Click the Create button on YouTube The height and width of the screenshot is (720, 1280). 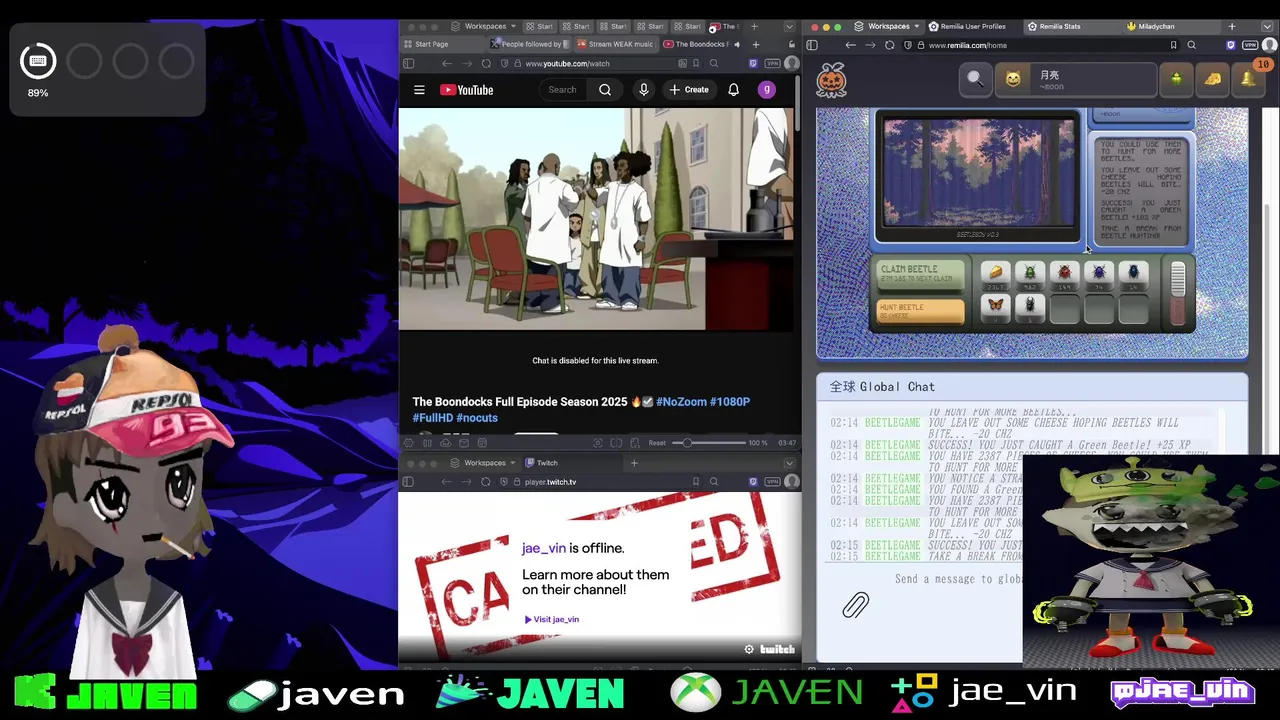pyautogui.click(x=689, y=90)
